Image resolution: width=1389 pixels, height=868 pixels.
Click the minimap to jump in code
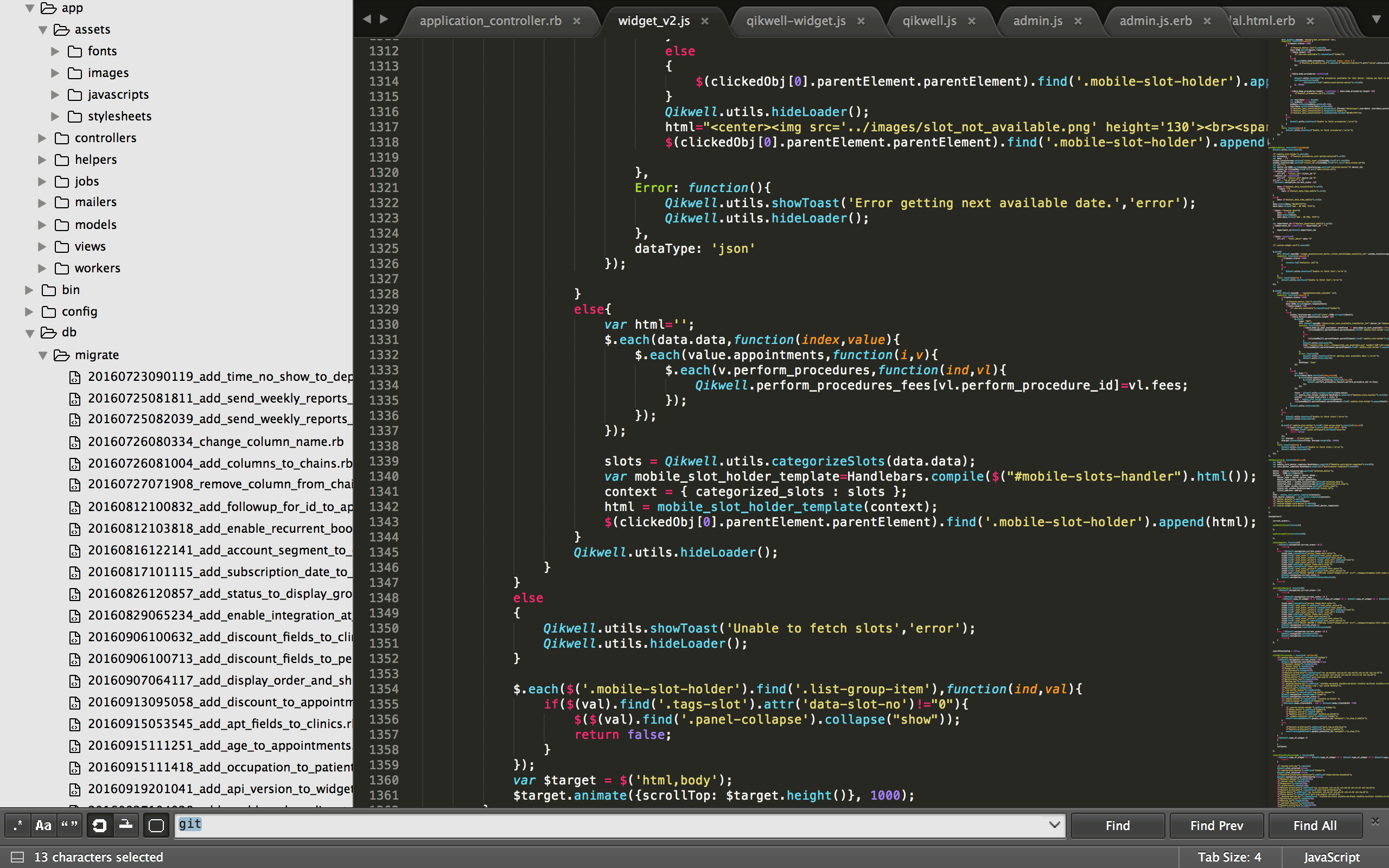click(1329, 422)
